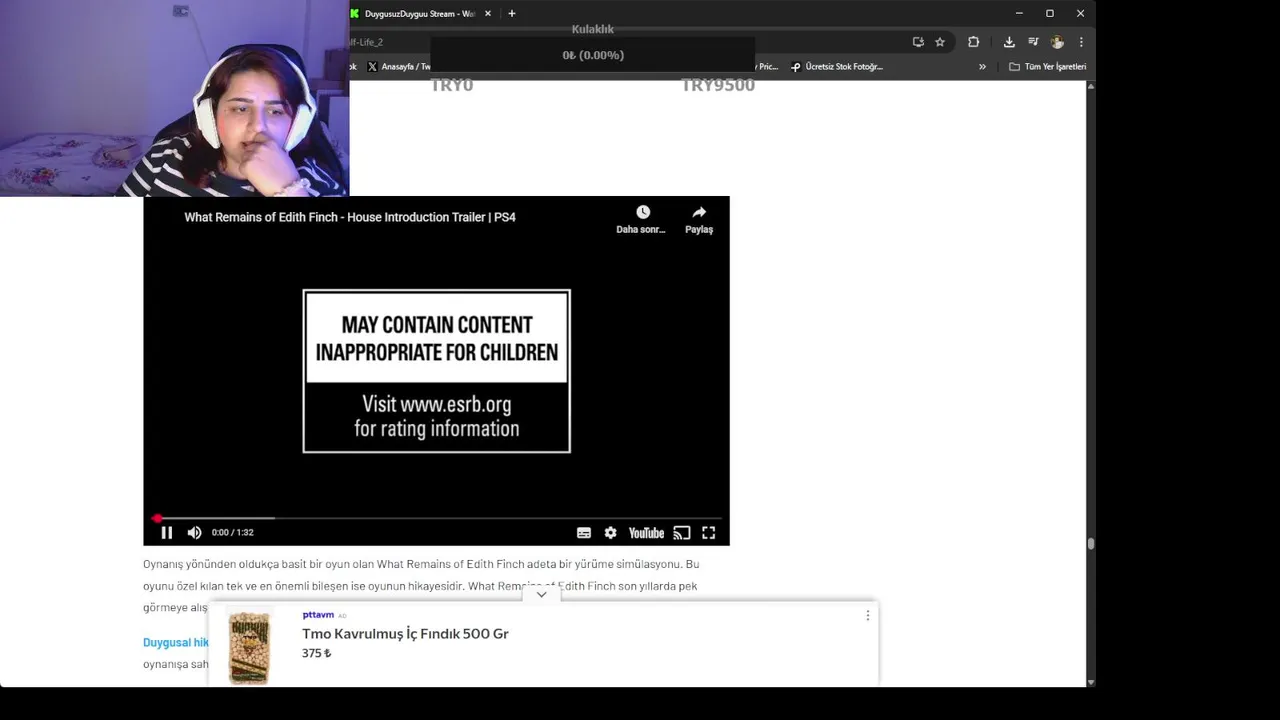Viewport: 1280px width, 720px height.
Task: Click the ESRB rating notice in video
Action: pyautogui.click(x=437, y=371)
